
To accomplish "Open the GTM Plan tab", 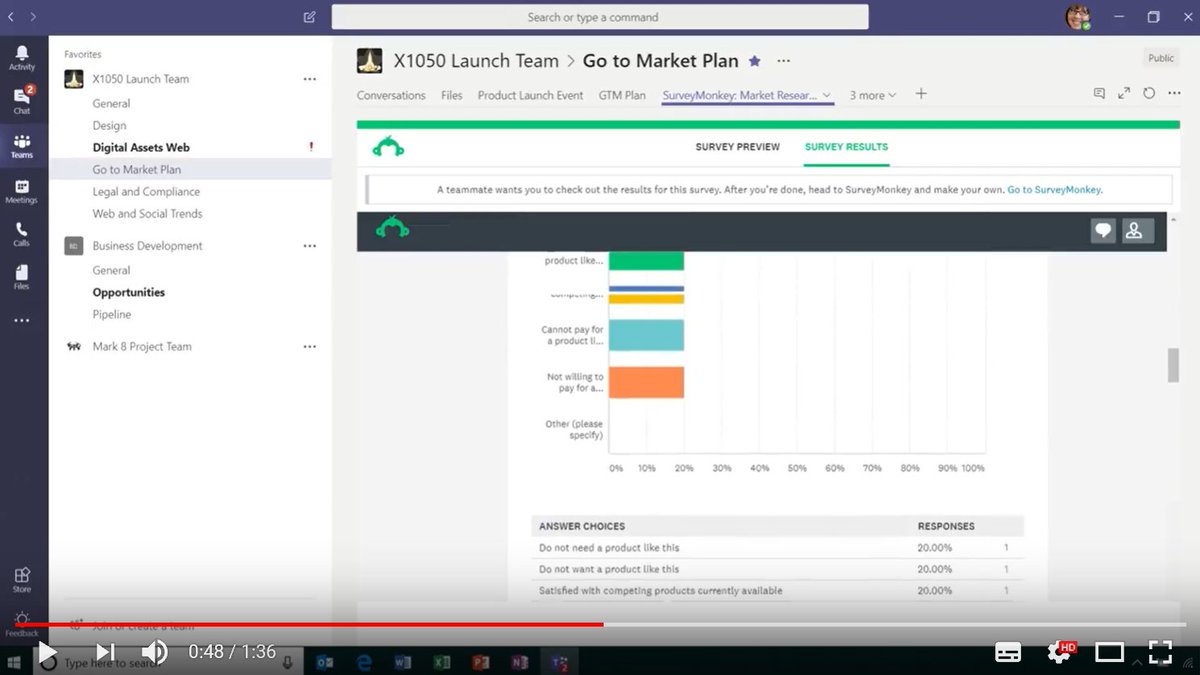I will 622,95.
